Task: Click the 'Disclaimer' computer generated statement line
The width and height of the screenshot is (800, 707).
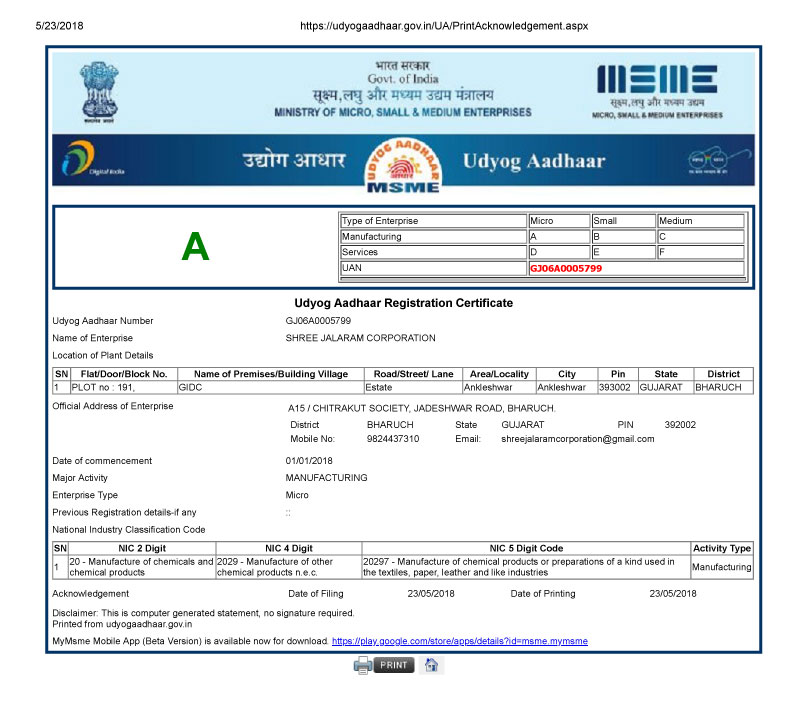Action: click(x=203, y=613)
